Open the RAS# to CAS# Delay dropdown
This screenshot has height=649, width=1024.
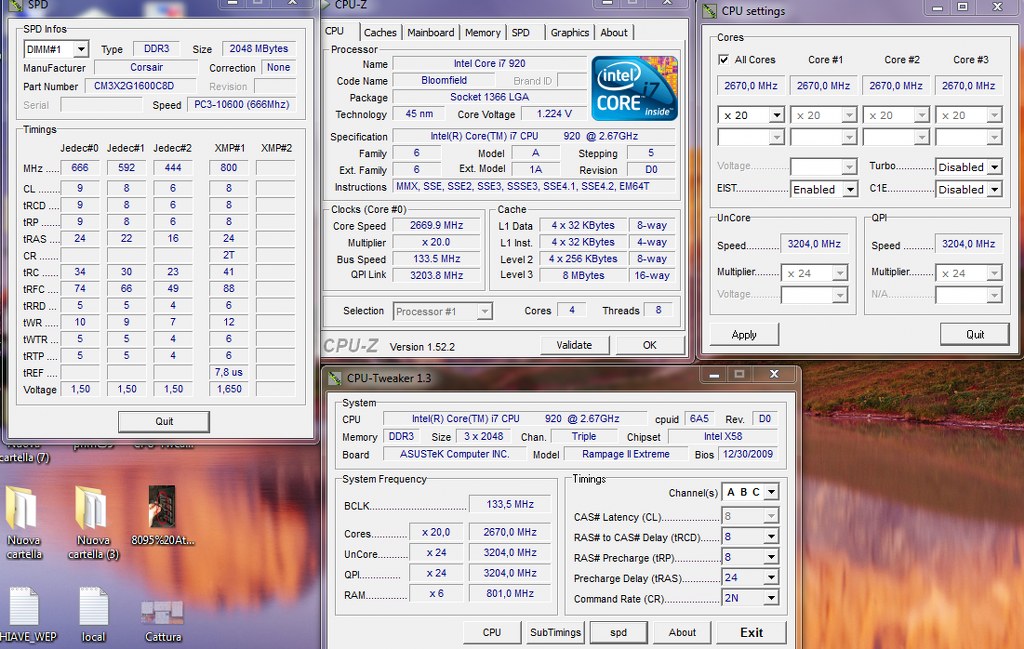pyautogui.click(x=771, y=537)
